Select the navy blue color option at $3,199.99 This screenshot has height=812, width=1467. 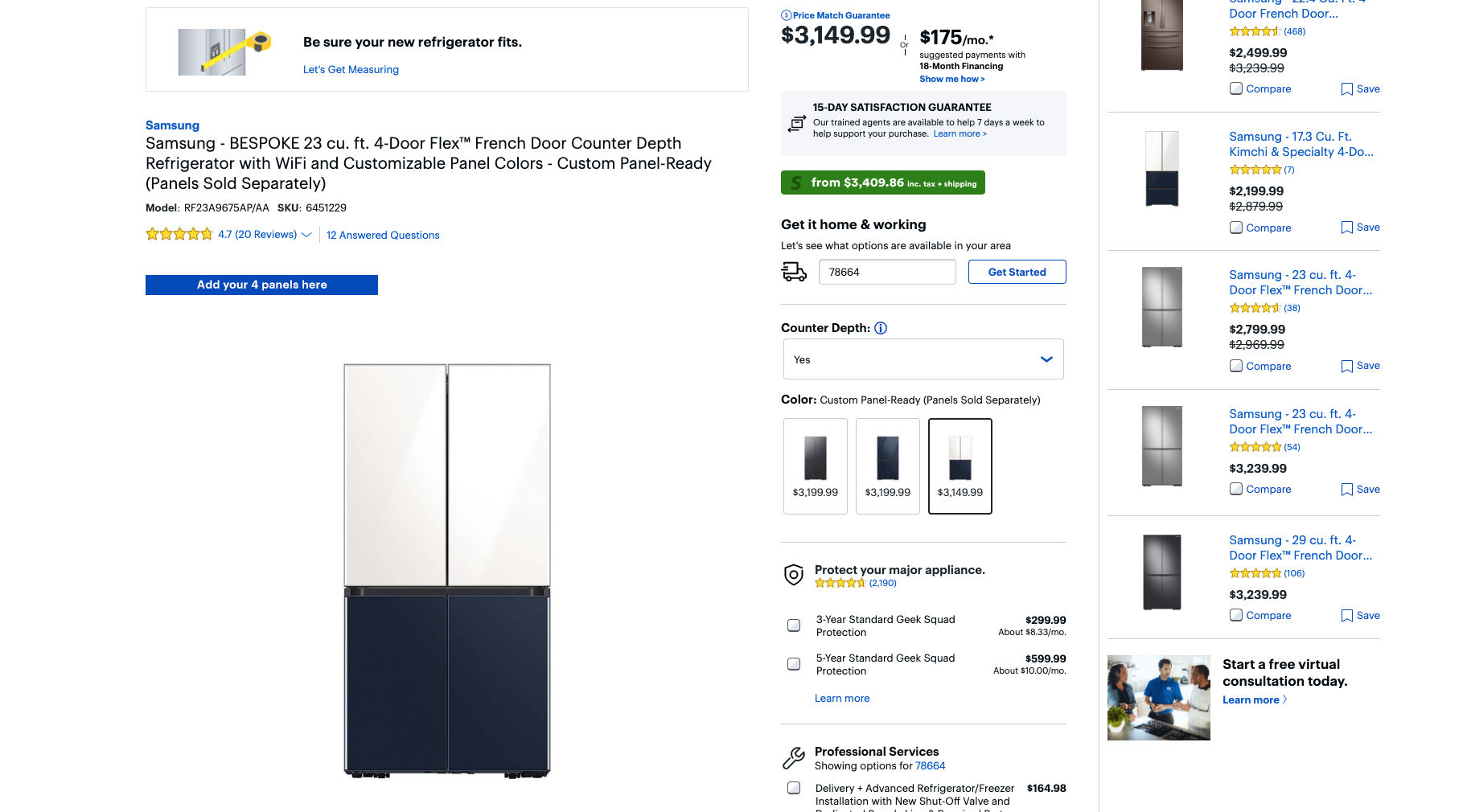pyautogui.click(x=888, y=466)
